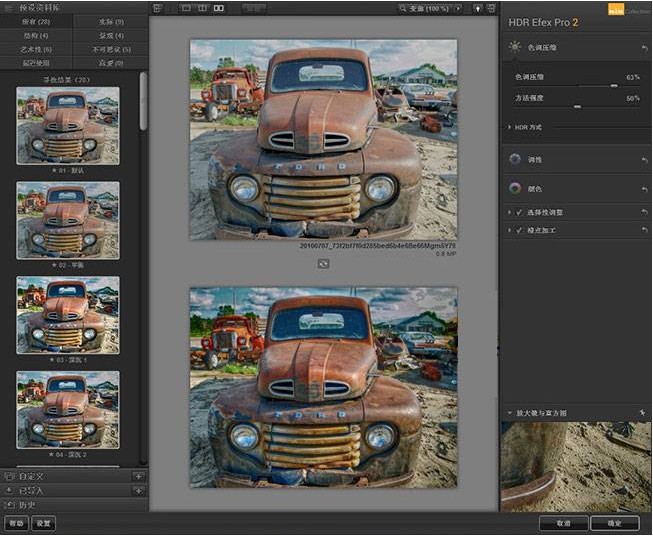The image size is (653, 537).
Task: Select the All (28) preset category
Action: click(x=36, y=22)
